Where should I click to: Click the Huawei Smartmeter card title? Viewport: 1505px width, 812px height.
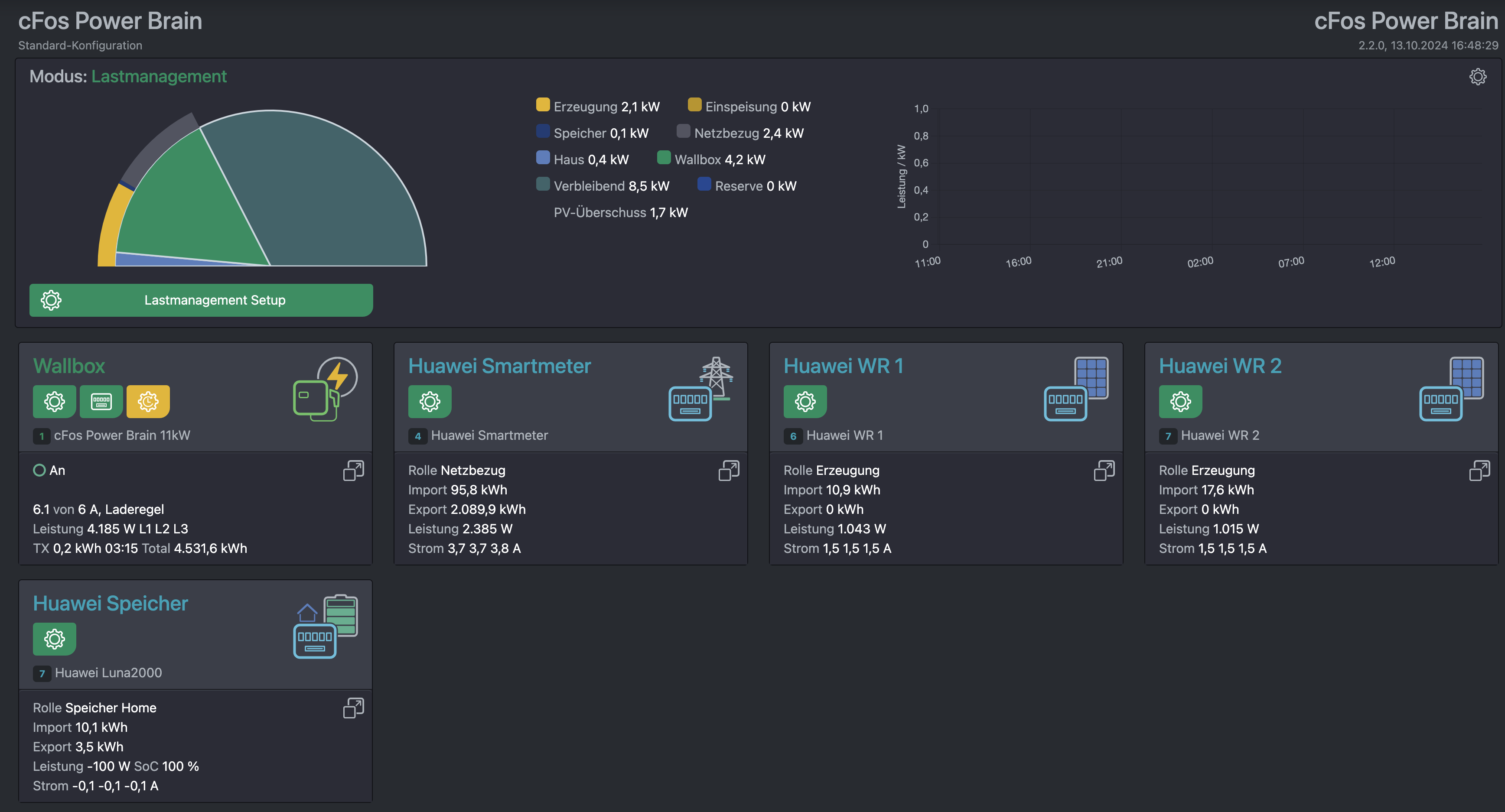pos(499,366)
